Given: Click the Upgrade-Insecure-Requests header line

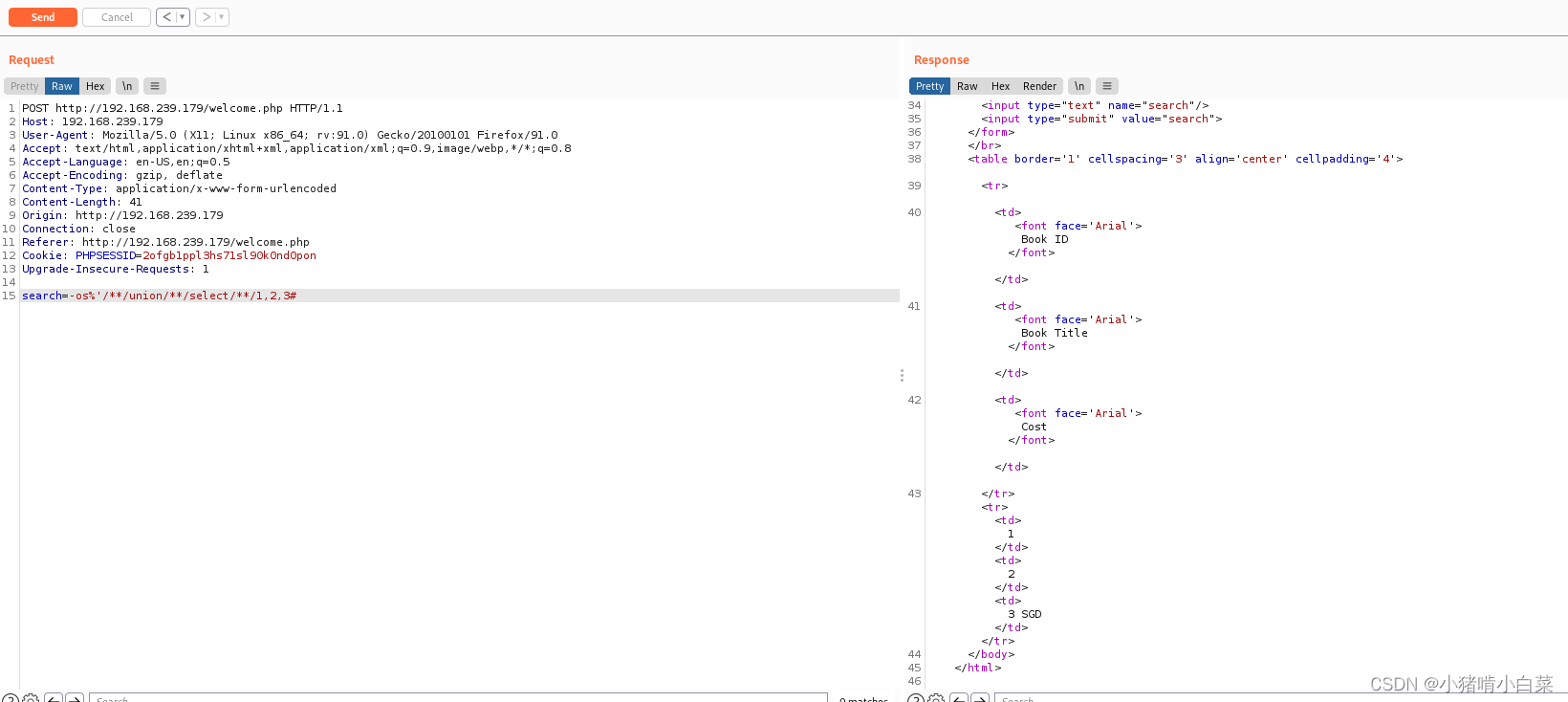Looking at the screenshot, I should [x=116, y=269].
